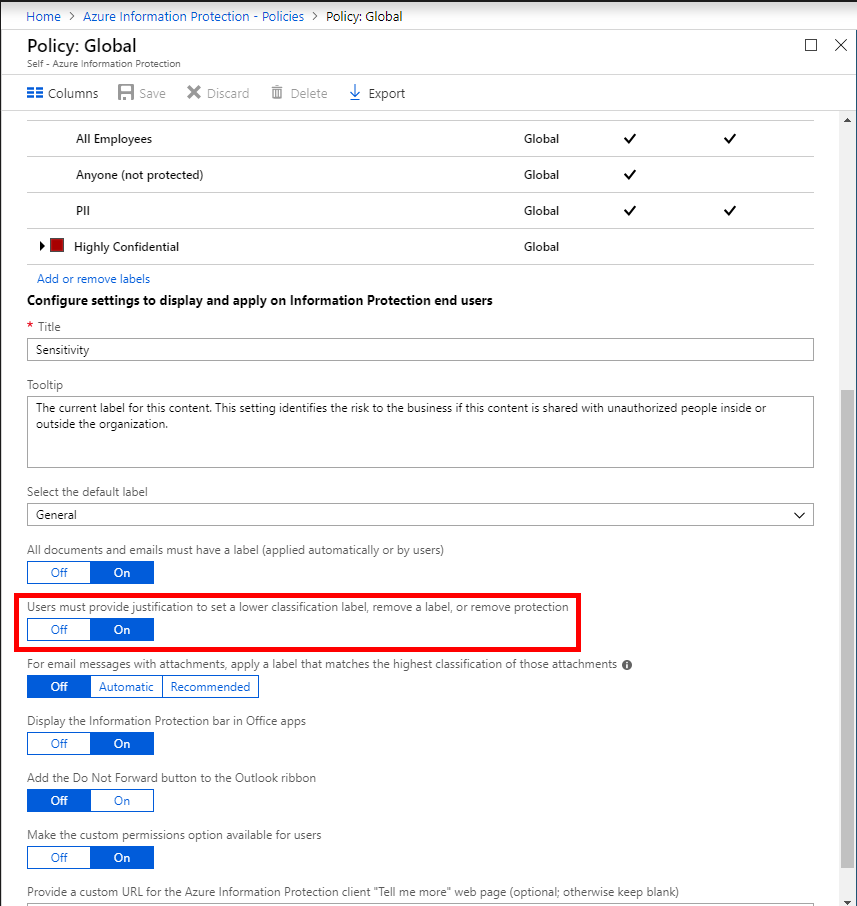Click the vertical scrollbar thumb

847,629
